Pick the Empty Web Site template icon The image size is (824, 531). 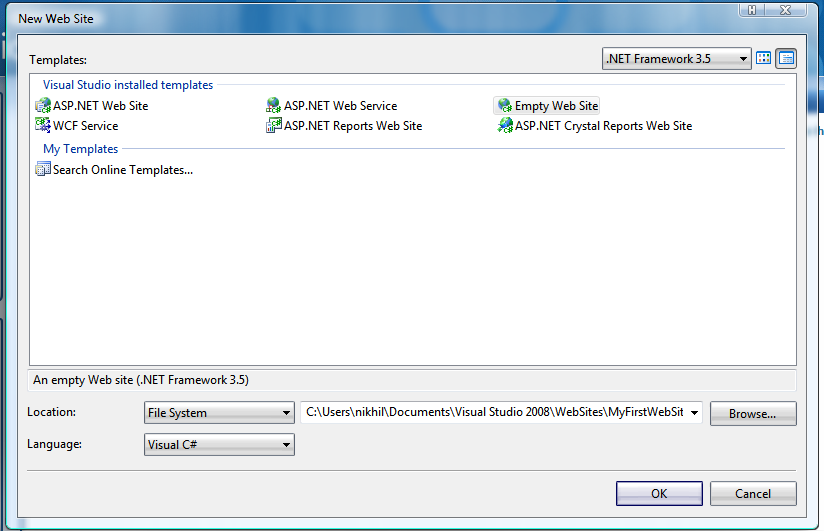pyautogui.click(x=504, y=106)
